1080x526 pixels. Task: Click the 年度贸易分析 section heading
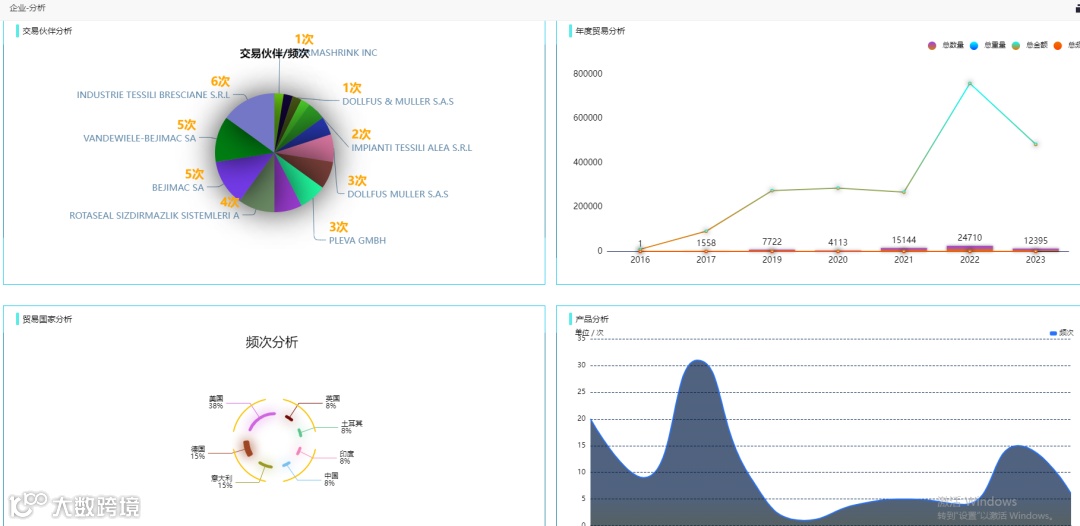point(601,31)
